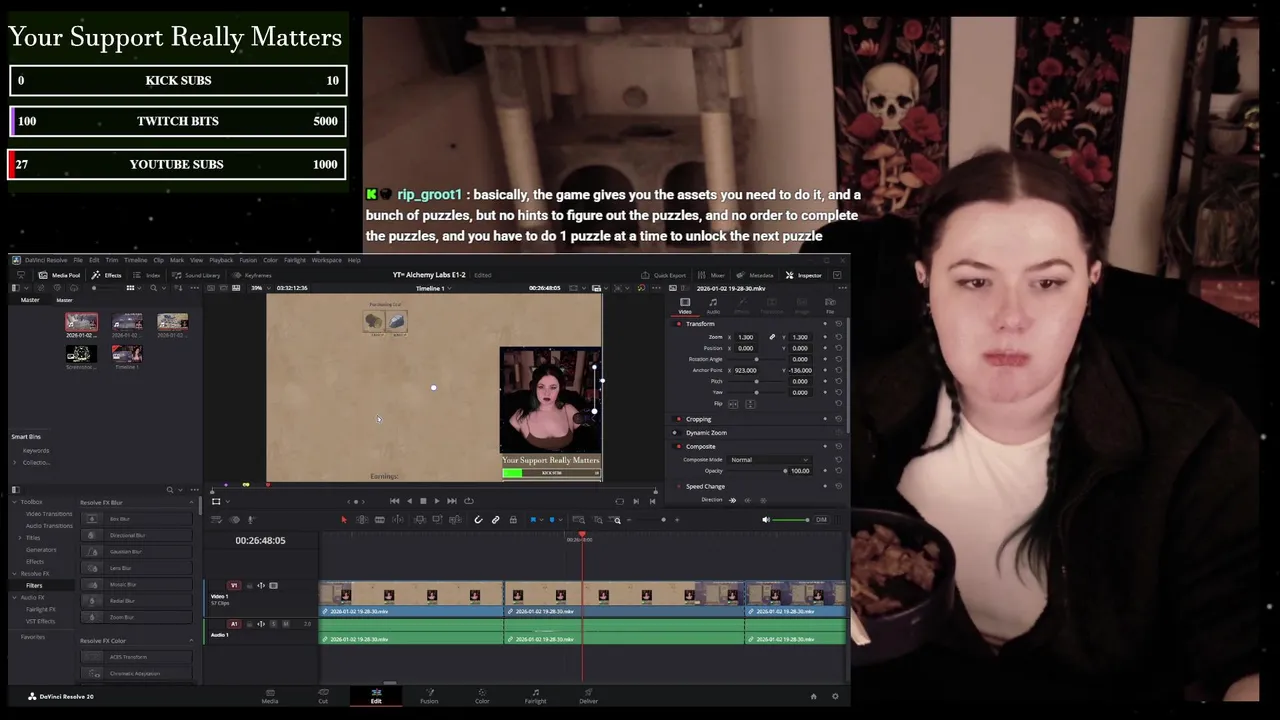This screenshot has width=1280, height=720.
Task: Add a keyframe for Zoom
Action: pyautogui.click(x=825, y=337)
